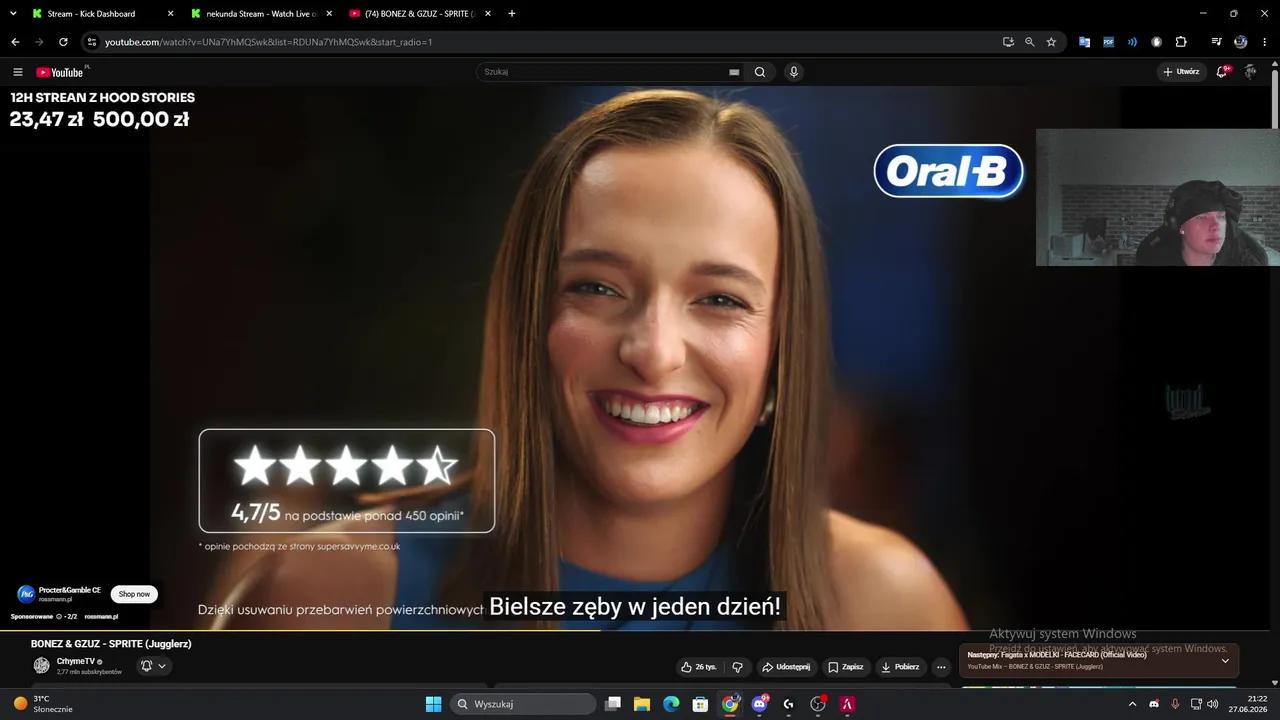
Task: Open tab search dropdown arrow
Action: point(13,14)
